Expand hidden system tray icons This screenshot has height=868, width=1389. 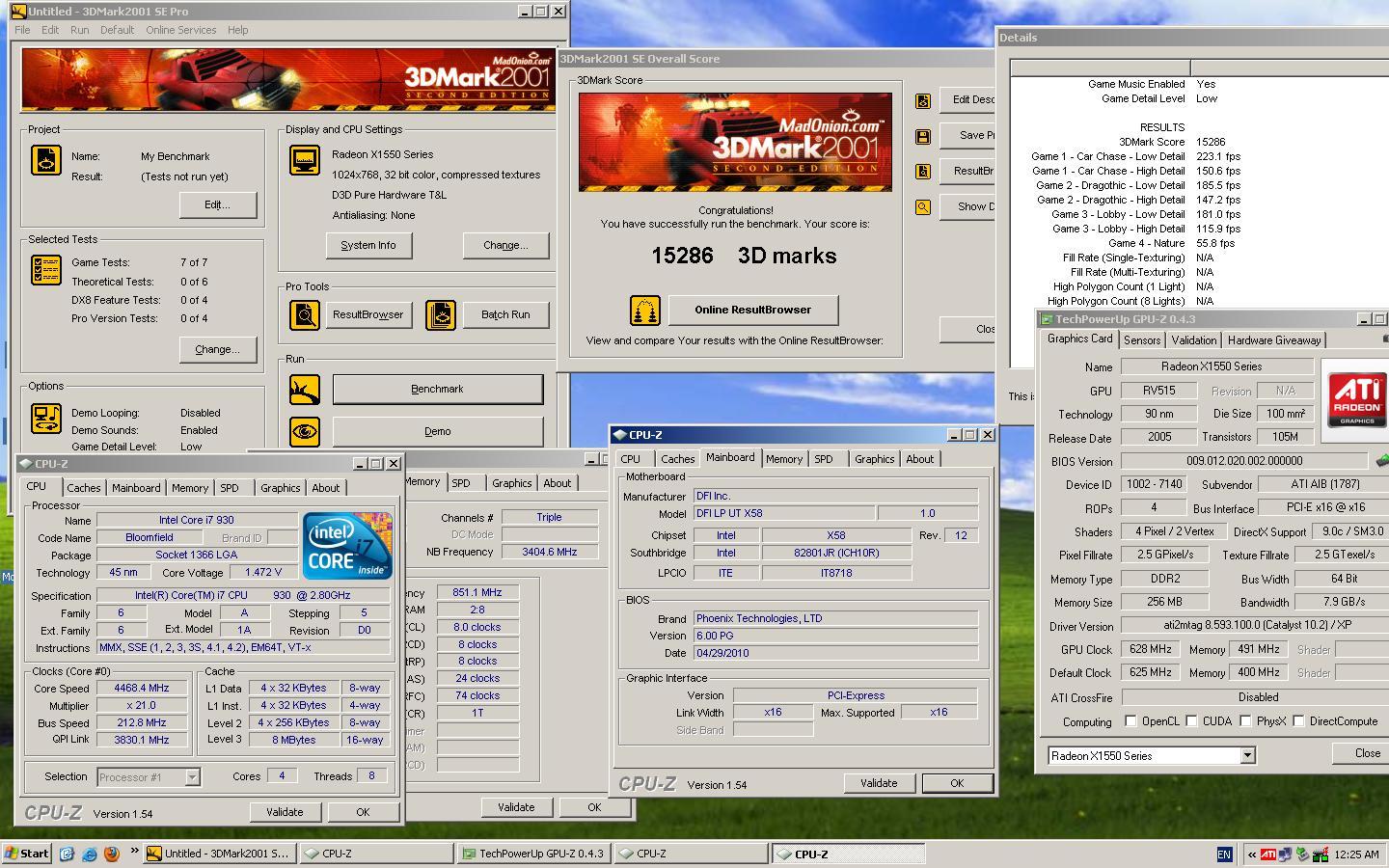pos(1252,854)
